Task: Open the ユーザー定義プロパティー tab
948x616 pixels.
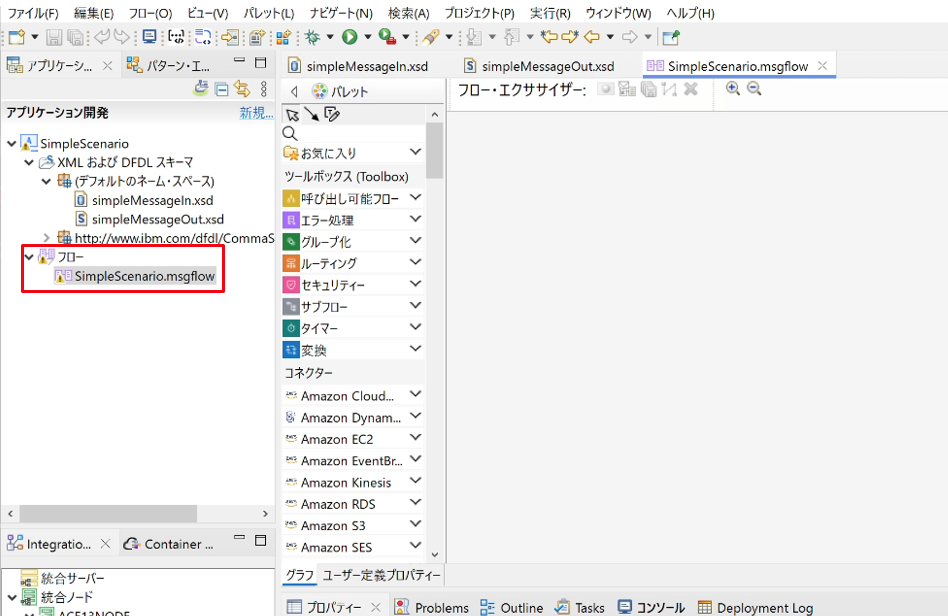Action: point(381,575)
